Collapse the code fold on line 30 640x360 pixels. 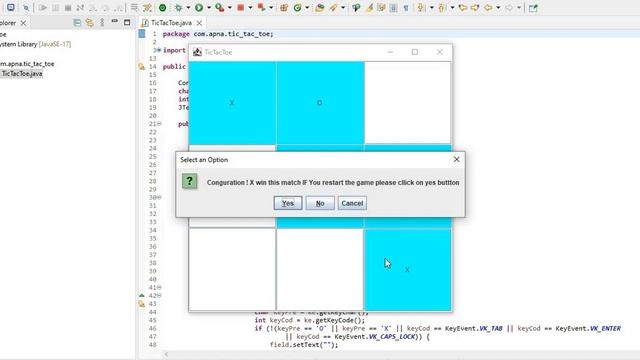pos(159,197)
